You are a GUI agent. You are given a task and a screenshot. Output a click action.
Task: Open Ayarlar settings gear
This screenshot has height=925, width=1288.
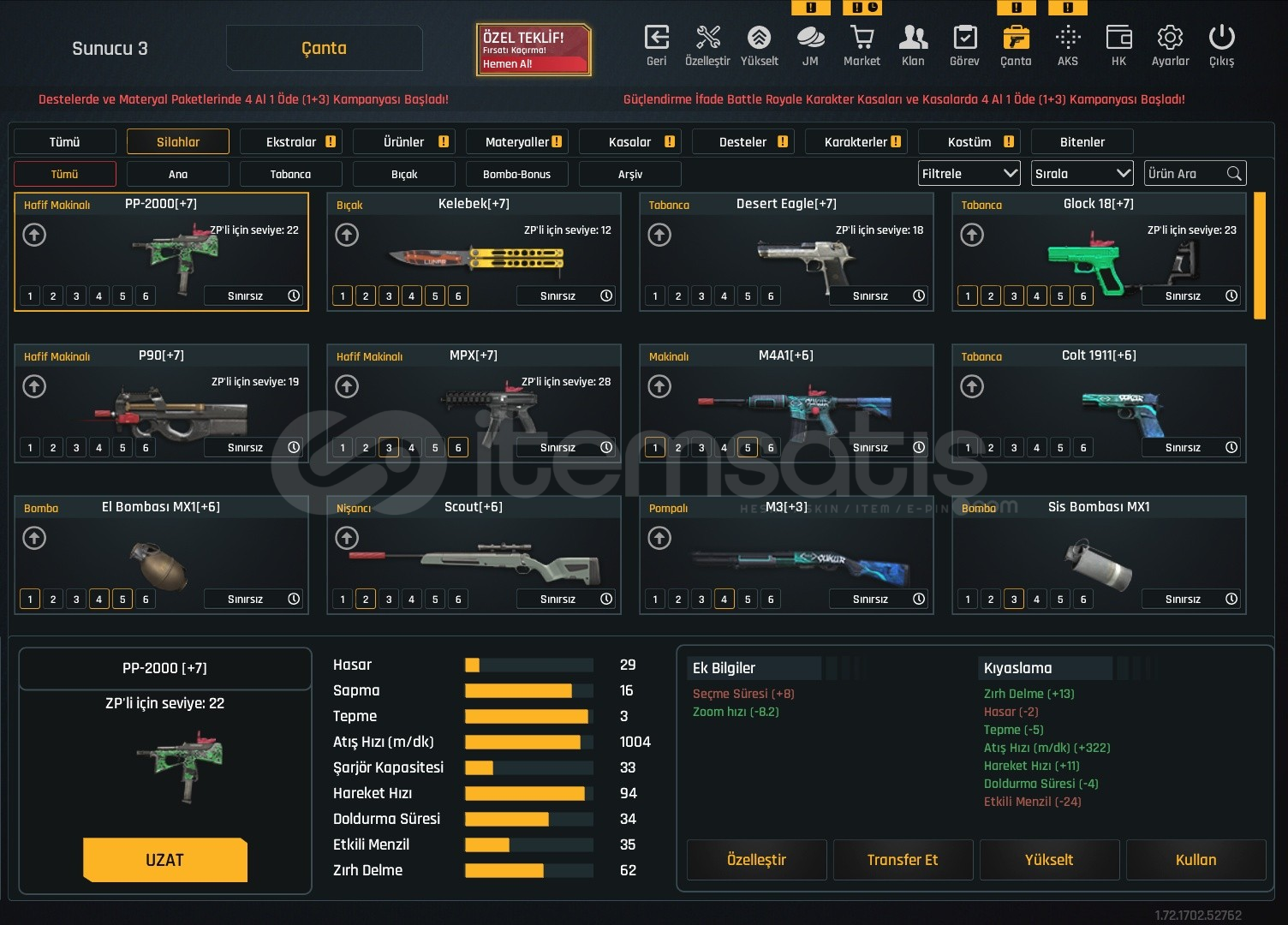click(1170, 38)
